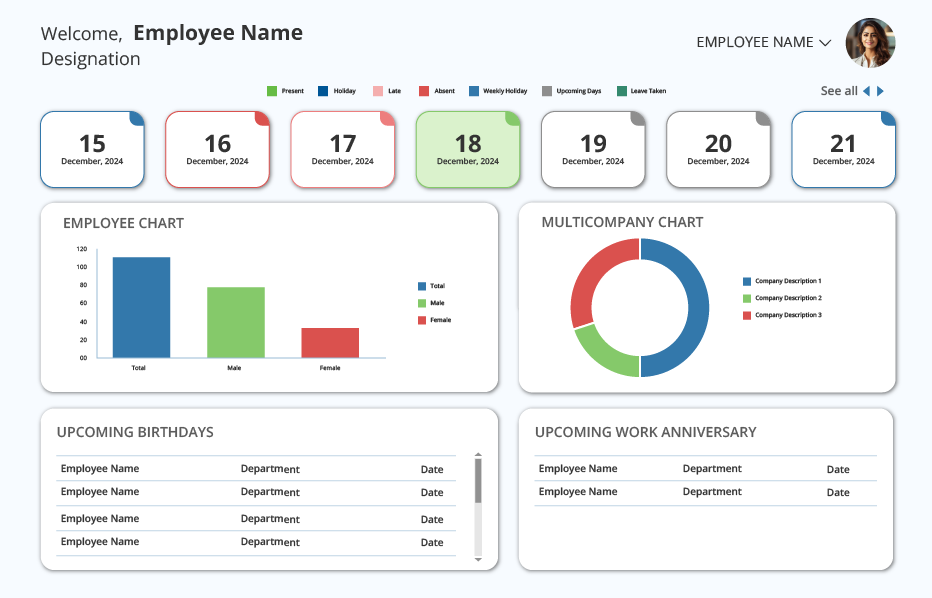
Task: Click the Leave Taken legend icon
Action: coord(622,91)
